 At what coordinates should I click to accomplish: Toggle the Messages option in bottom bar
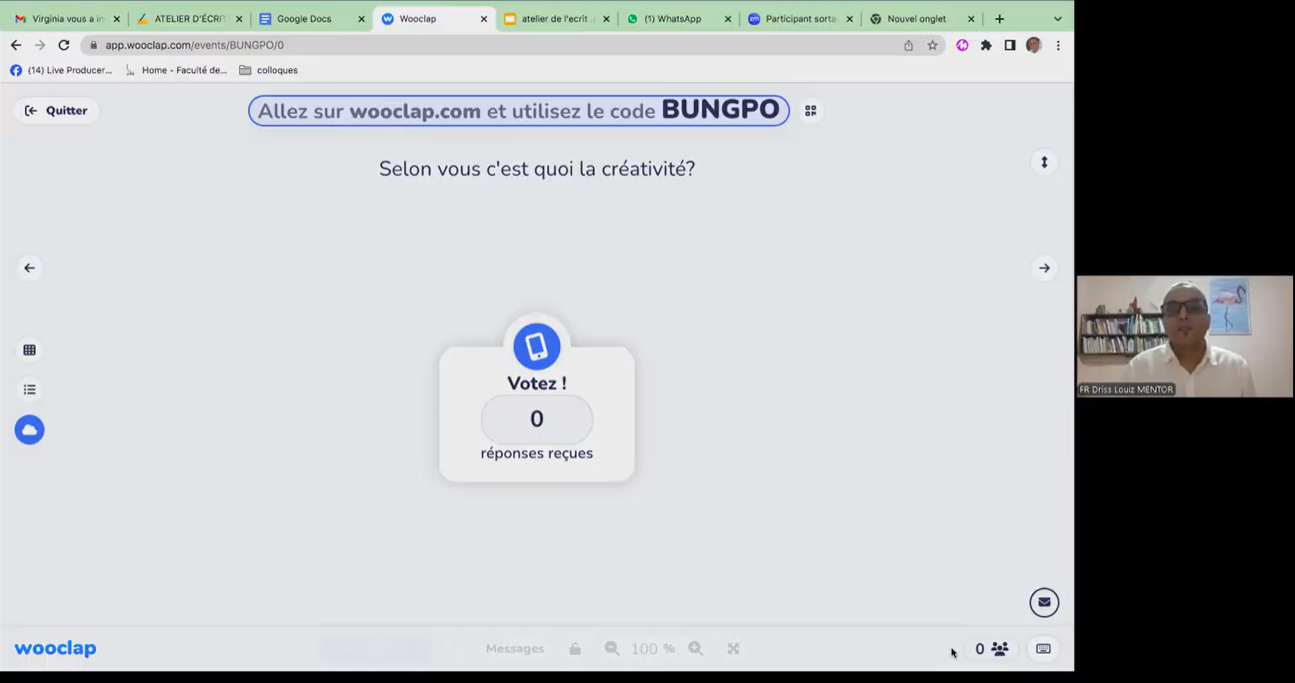(514, 649)
